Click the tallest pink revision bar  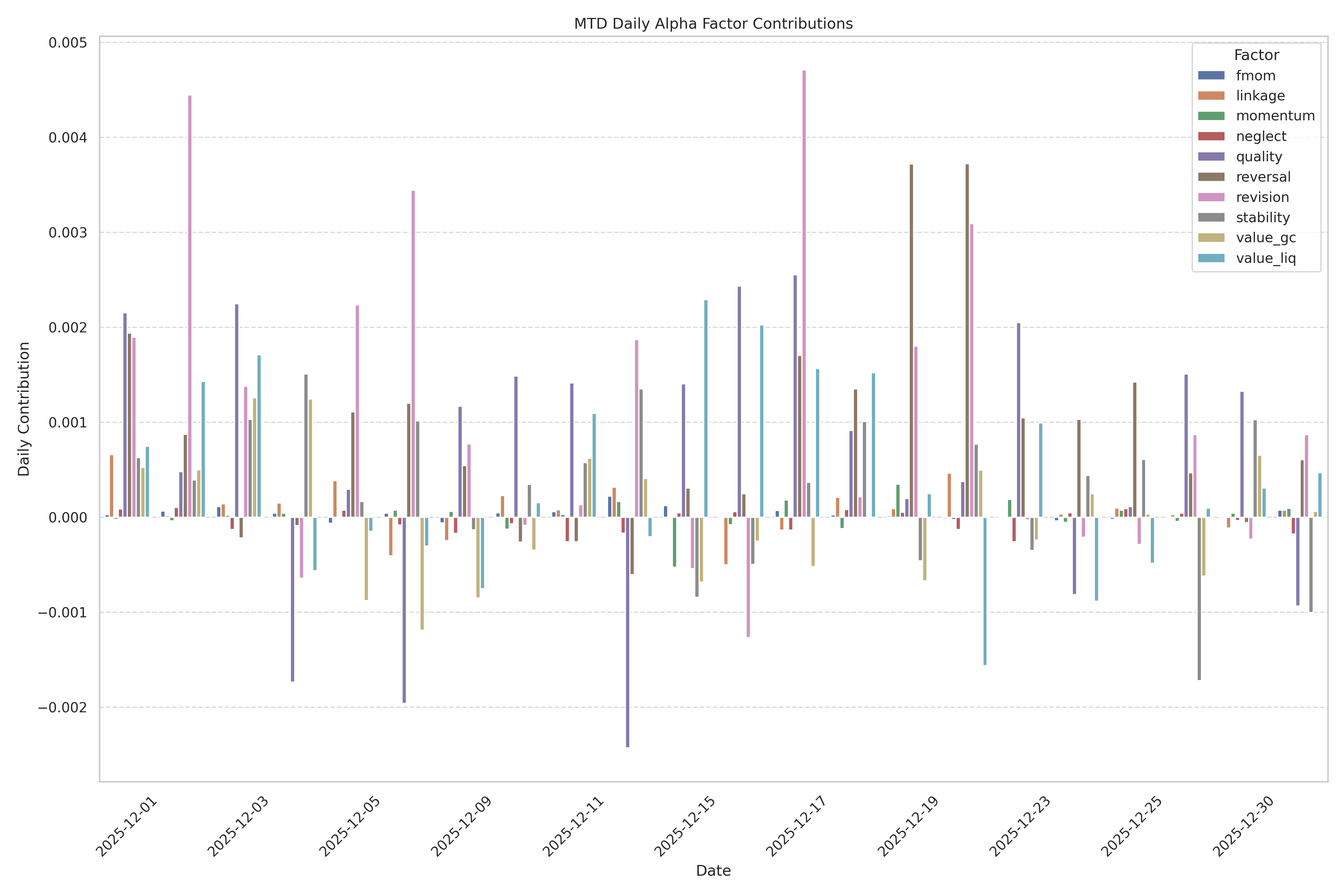(x=804, y=286)
